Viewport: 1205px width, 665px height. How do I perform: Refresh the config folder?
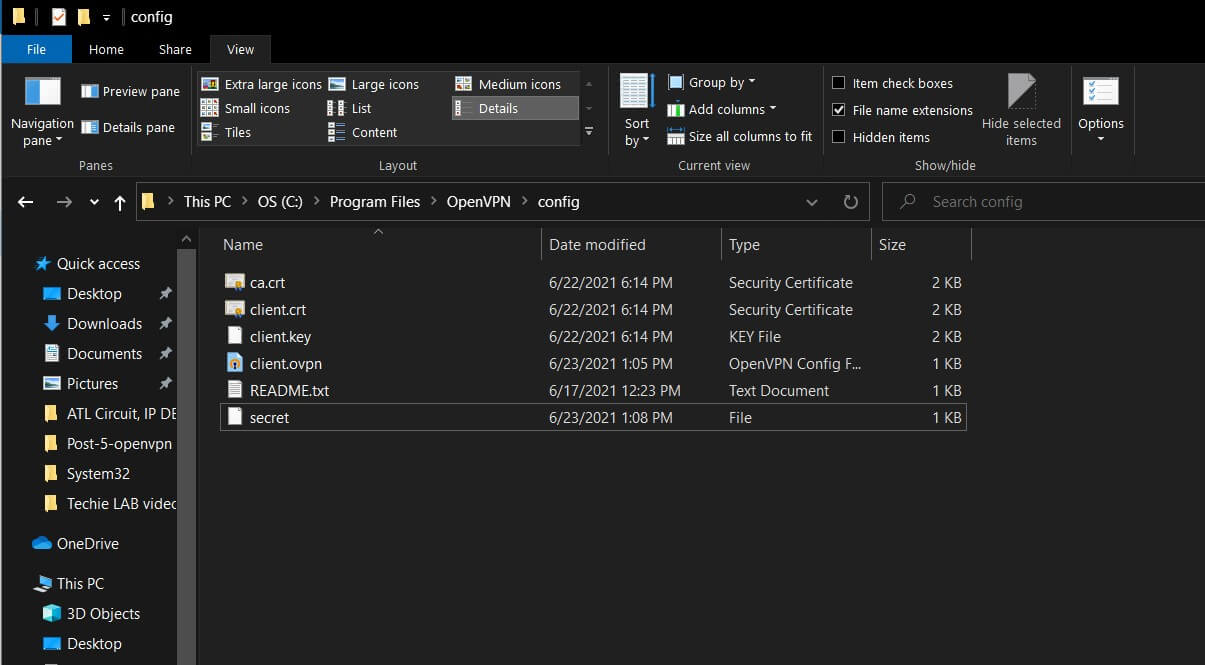pos(851,202)
